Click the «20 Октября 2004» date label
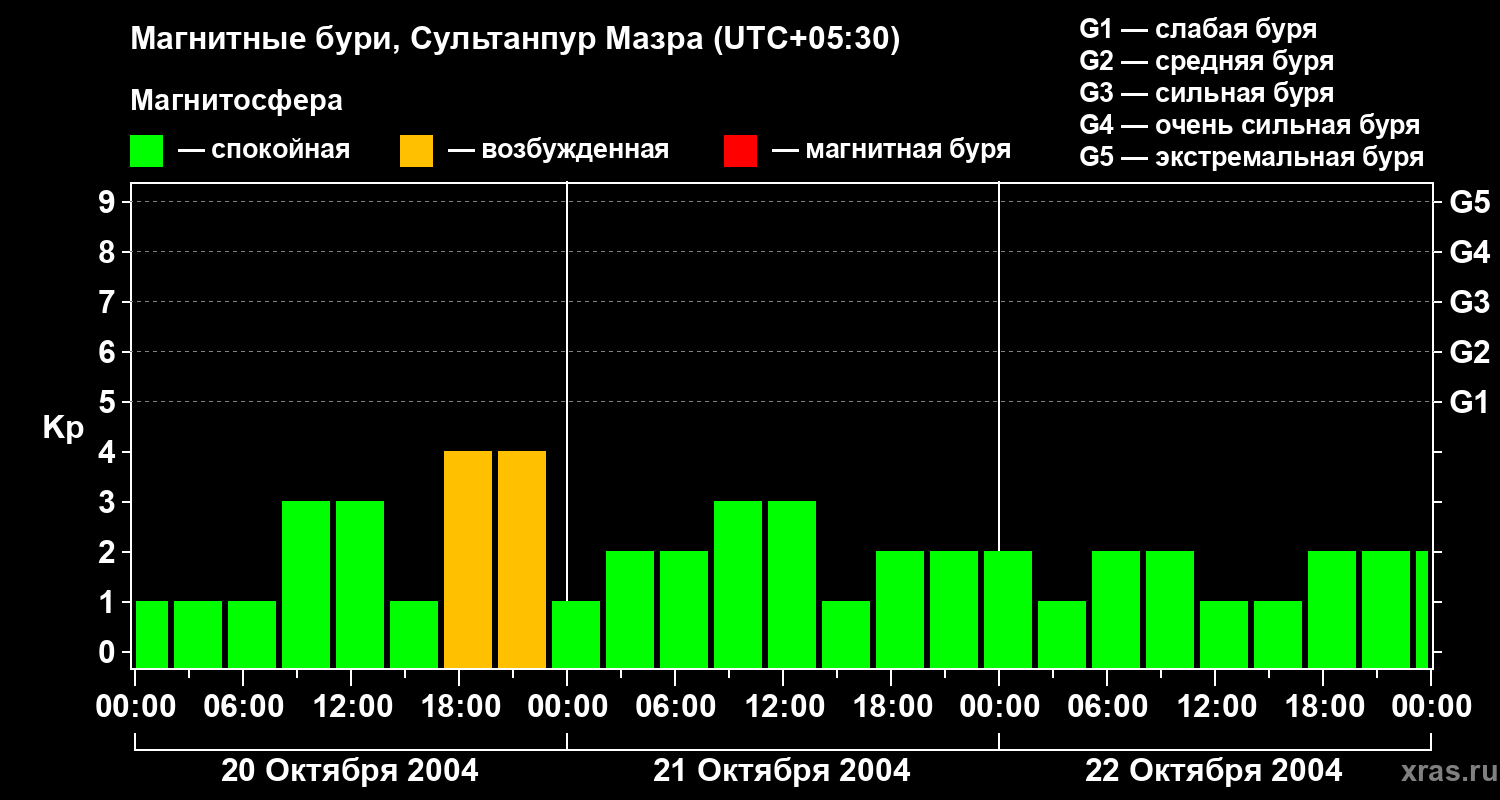The image size is (1500, 800). [350, 770]
